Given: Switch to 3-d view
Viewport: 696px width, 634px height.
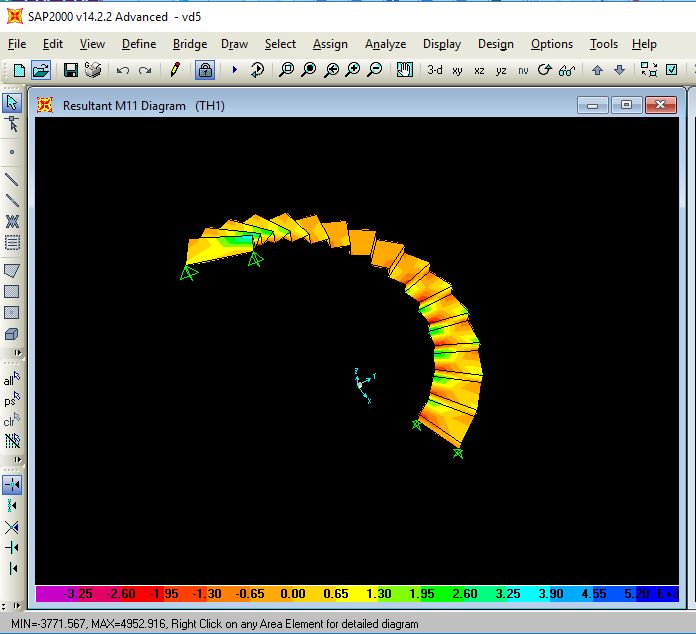Looking at the screenshot, I should (435, 70).
